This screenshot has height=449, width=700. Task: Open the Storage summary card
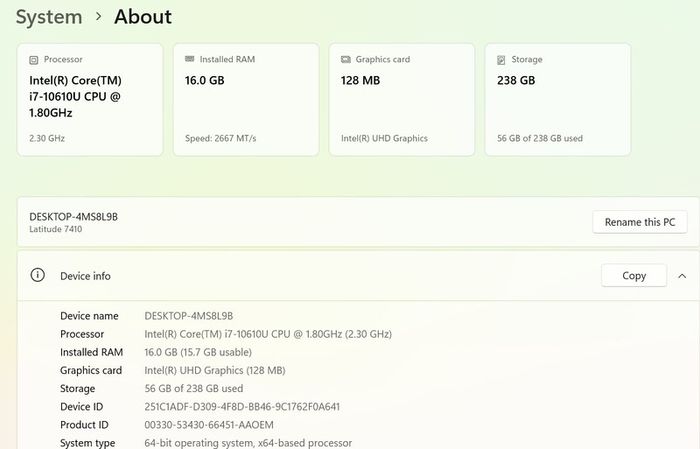558,100
